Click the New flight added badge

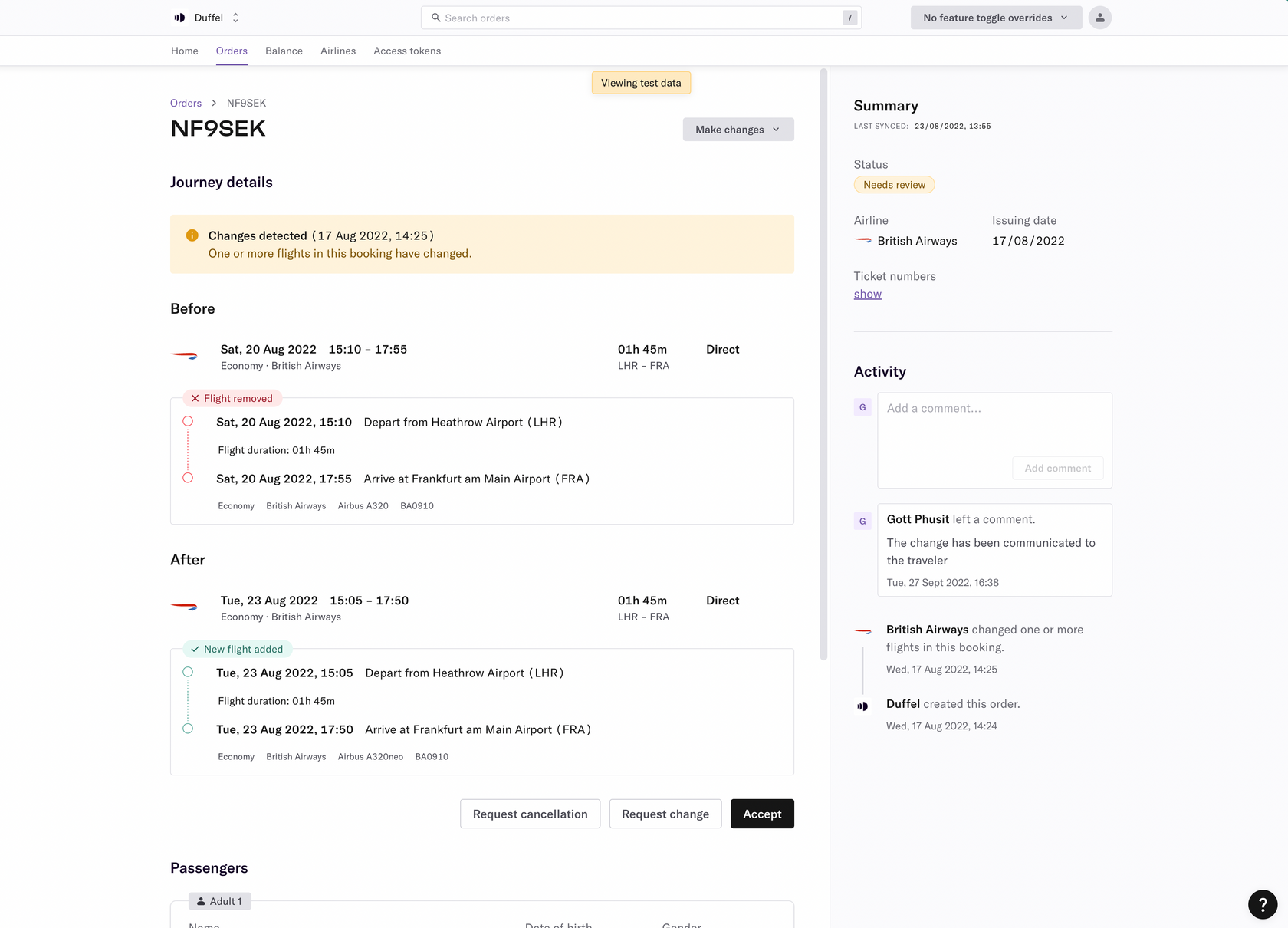[x=237, y=649]
